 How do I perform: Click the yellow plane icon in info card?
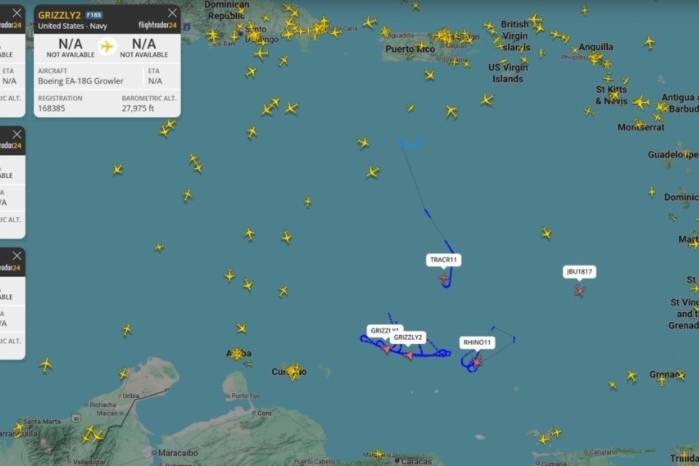107,46
